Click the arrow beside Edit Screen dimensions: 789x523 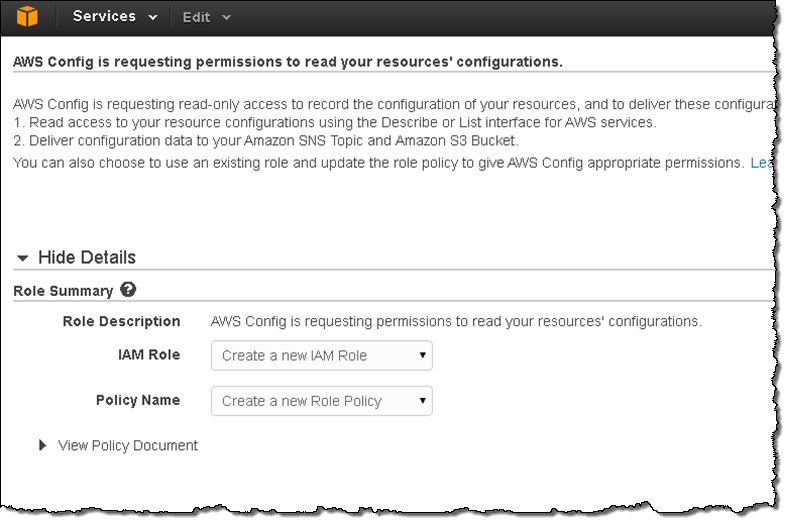[x=226, y=18]
